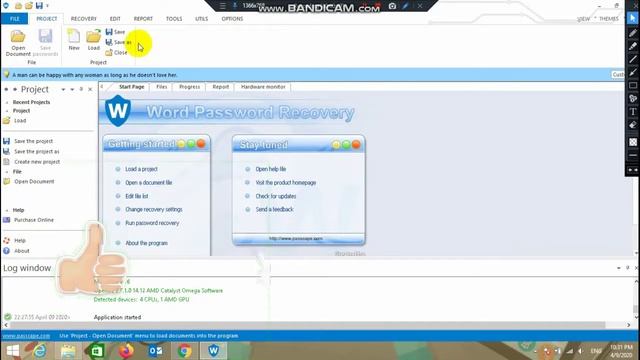This screenshot has width=640, height=360.
Task: Switch to the TOOLS ribbon tab
Action: 174,19
